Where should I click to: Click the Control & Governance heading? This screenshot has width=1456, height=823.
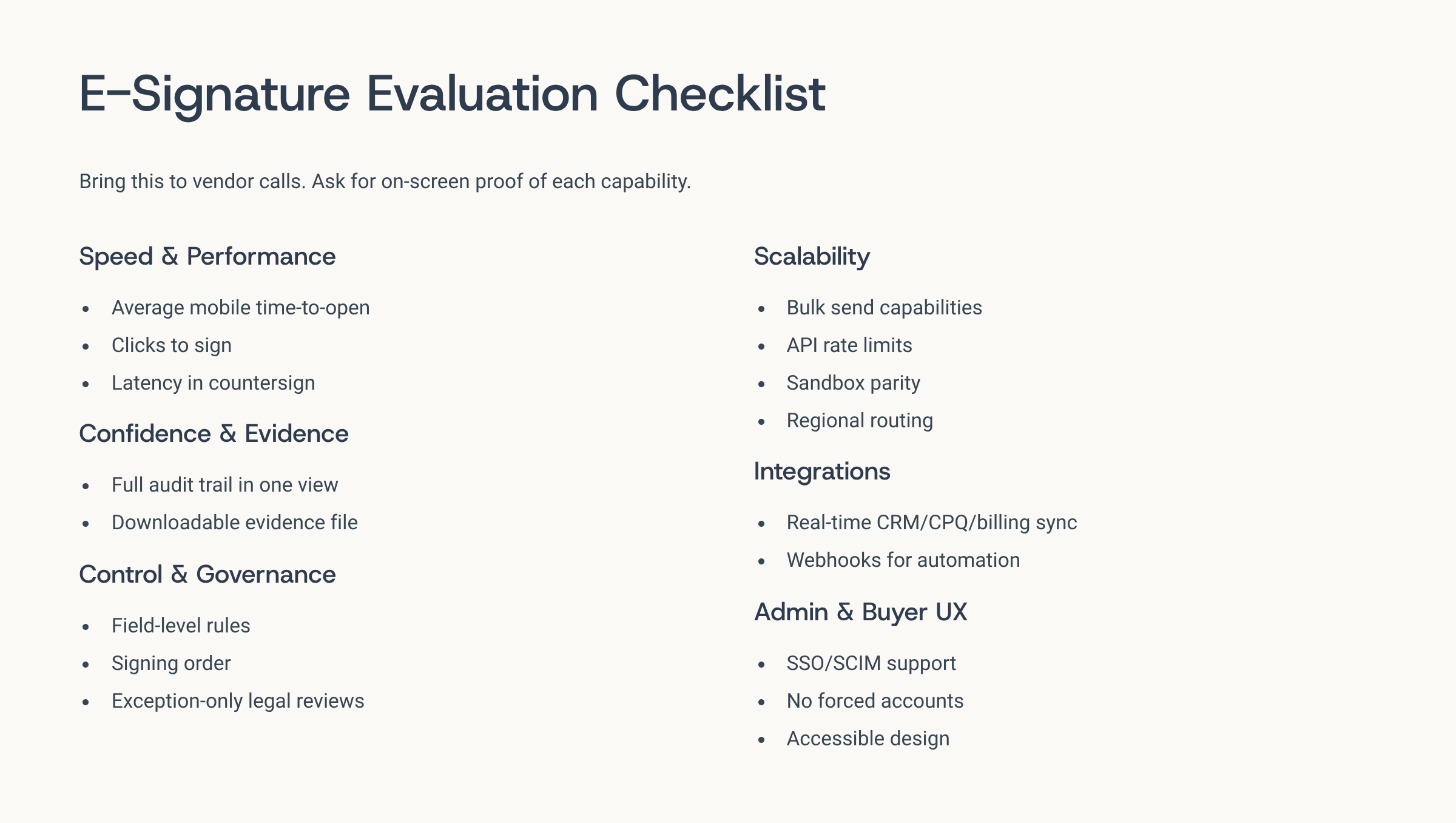click(207, 575)
